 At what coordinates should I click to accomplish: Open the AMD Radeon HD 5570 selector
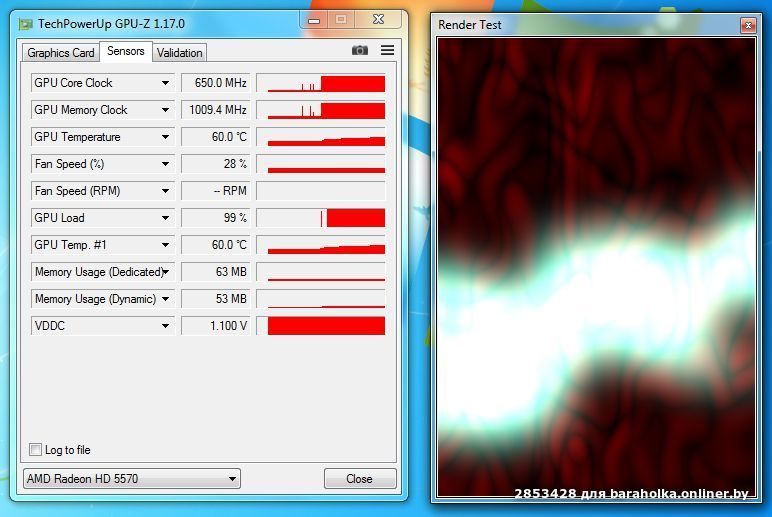coord(131,479)
